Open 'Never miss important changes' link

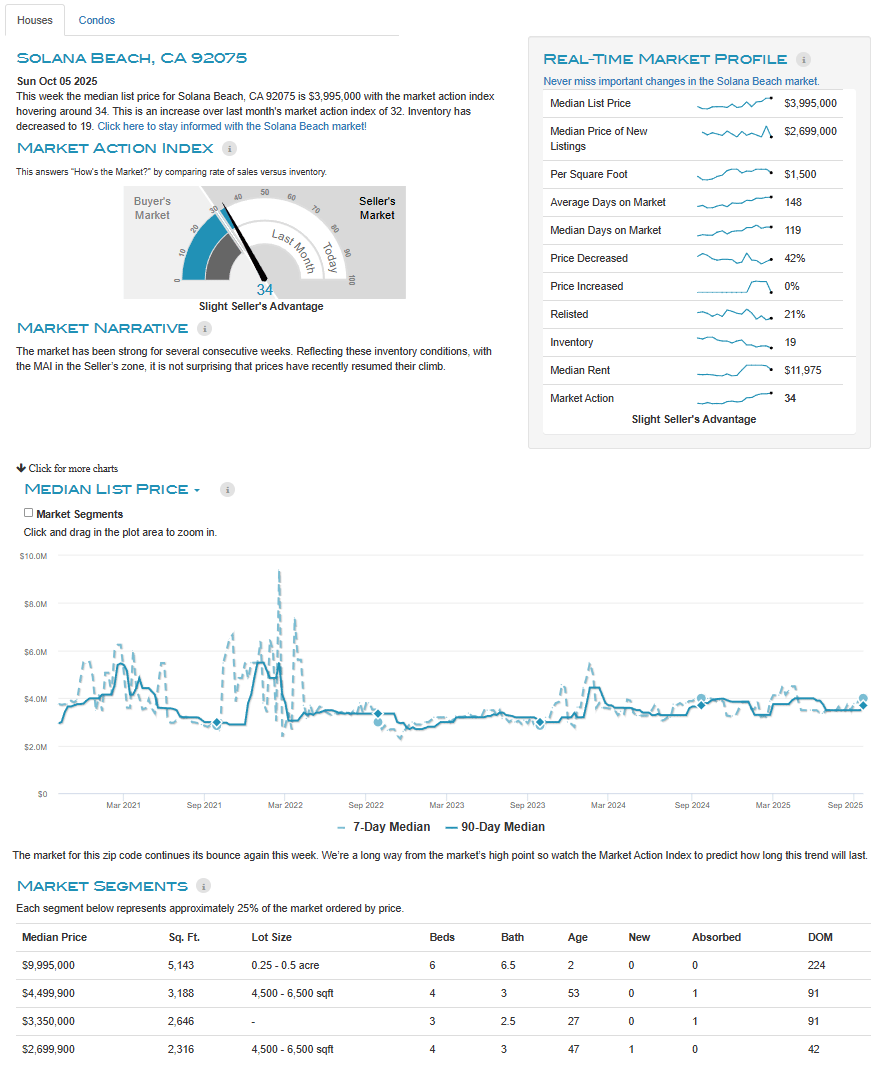(x=681, y=81)
